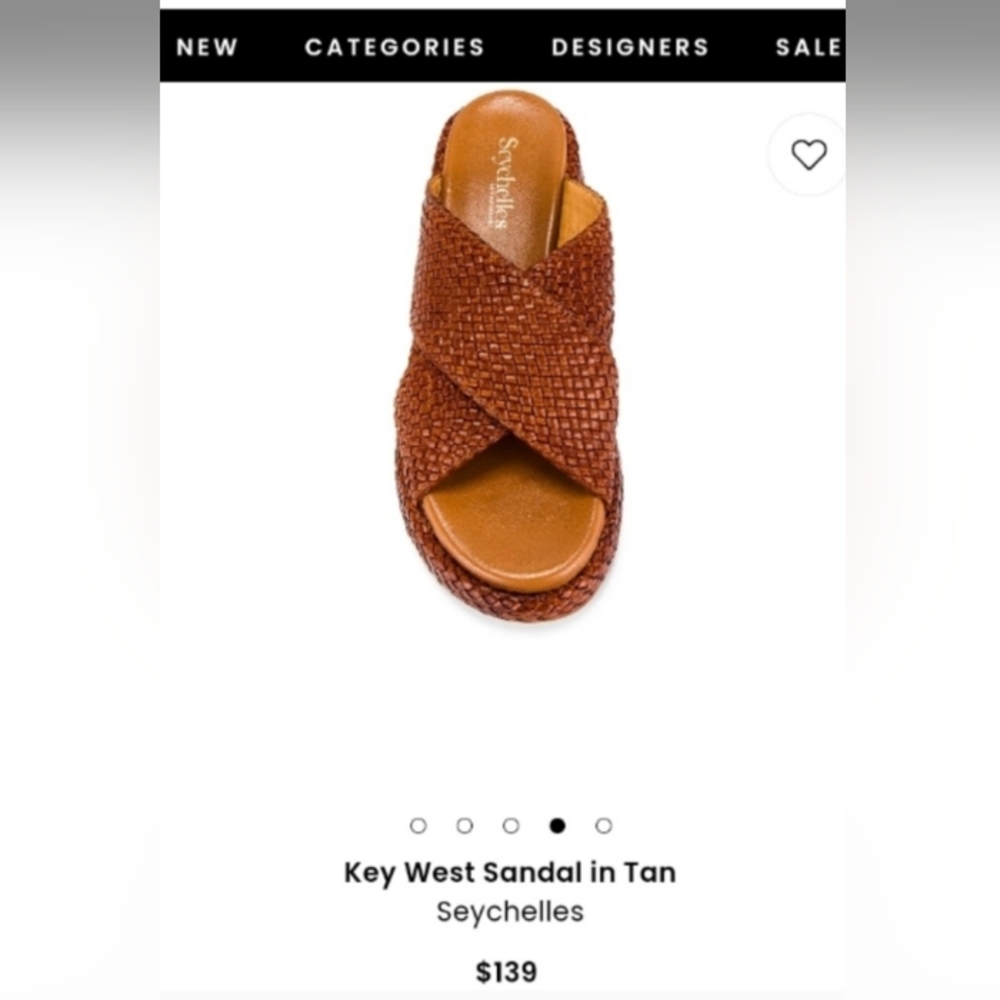Browse the DESIGNERS menu item
The image size is (1000, 1000).
[x=630, y=47]
